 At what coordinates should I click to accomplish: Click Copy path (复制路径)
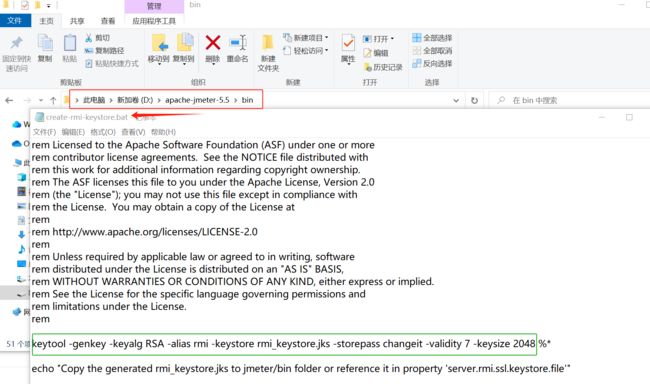click(104, 51)
